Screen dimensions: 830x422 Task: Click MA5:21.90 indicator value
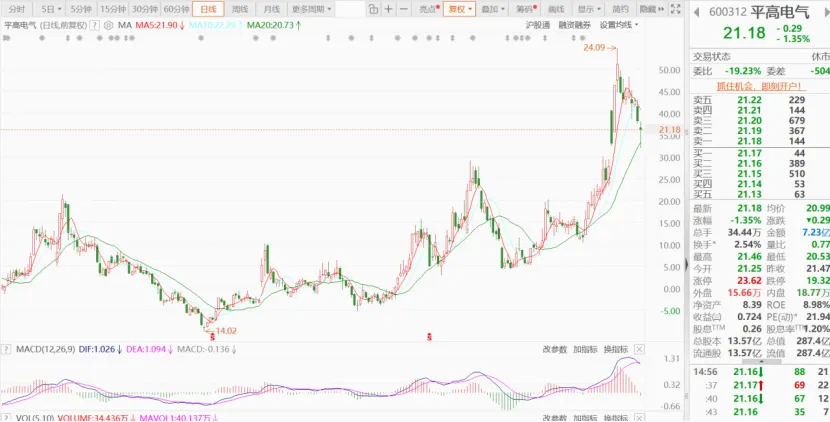157,25
